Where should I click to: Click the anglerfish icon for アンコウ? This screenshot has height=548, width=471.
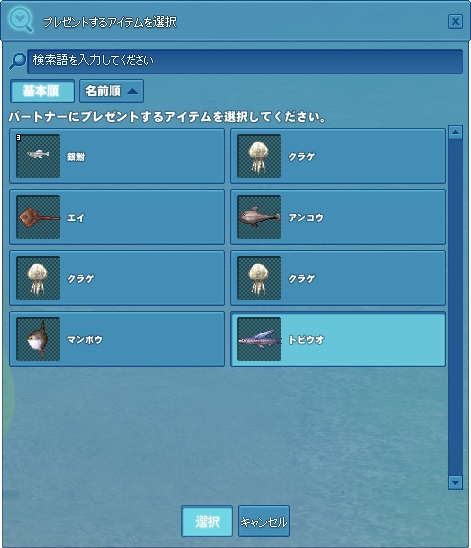click(259, 217)
